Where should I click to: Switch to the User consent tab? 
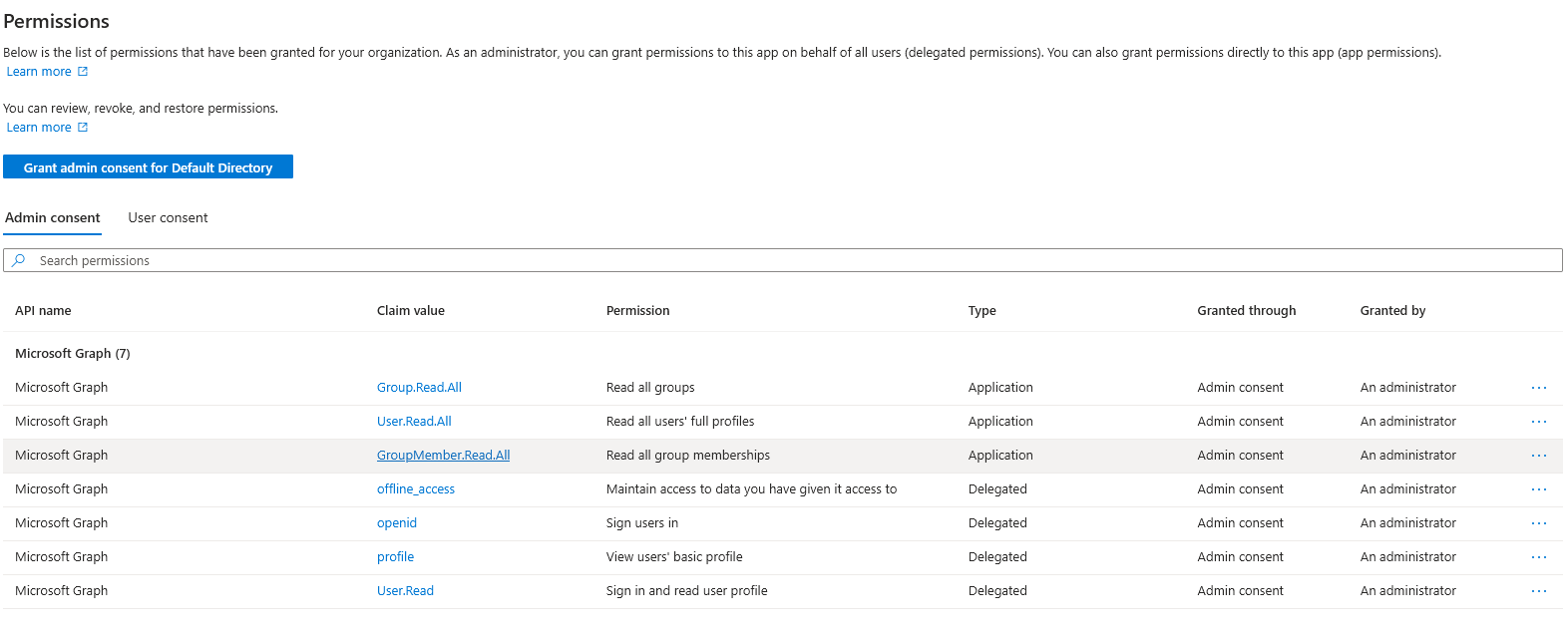point(168,218)
